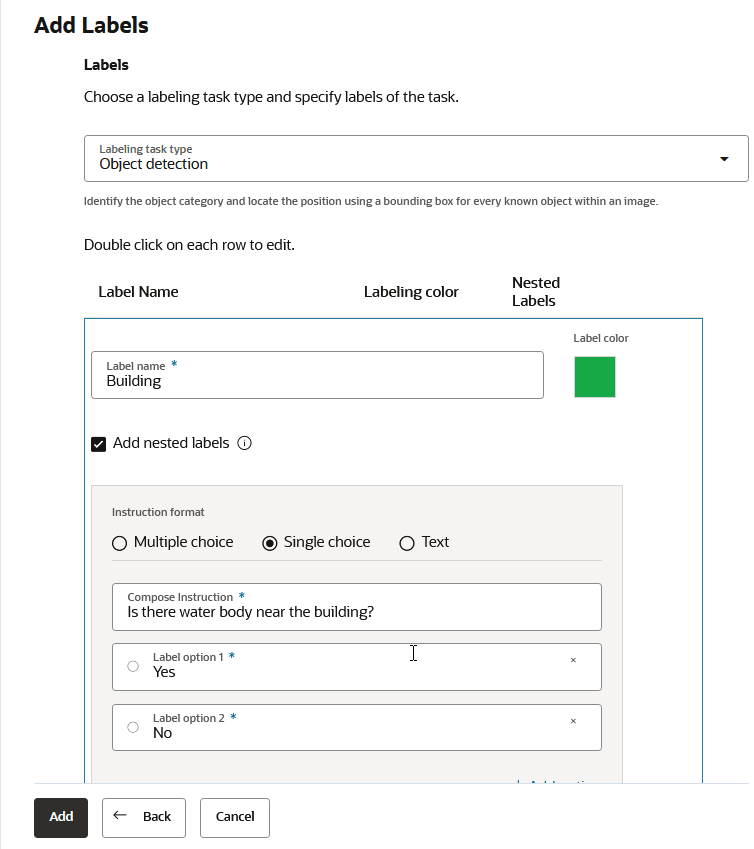Select the Text instruction format
Screen dimensions: 754x849
tap(406, 543)
